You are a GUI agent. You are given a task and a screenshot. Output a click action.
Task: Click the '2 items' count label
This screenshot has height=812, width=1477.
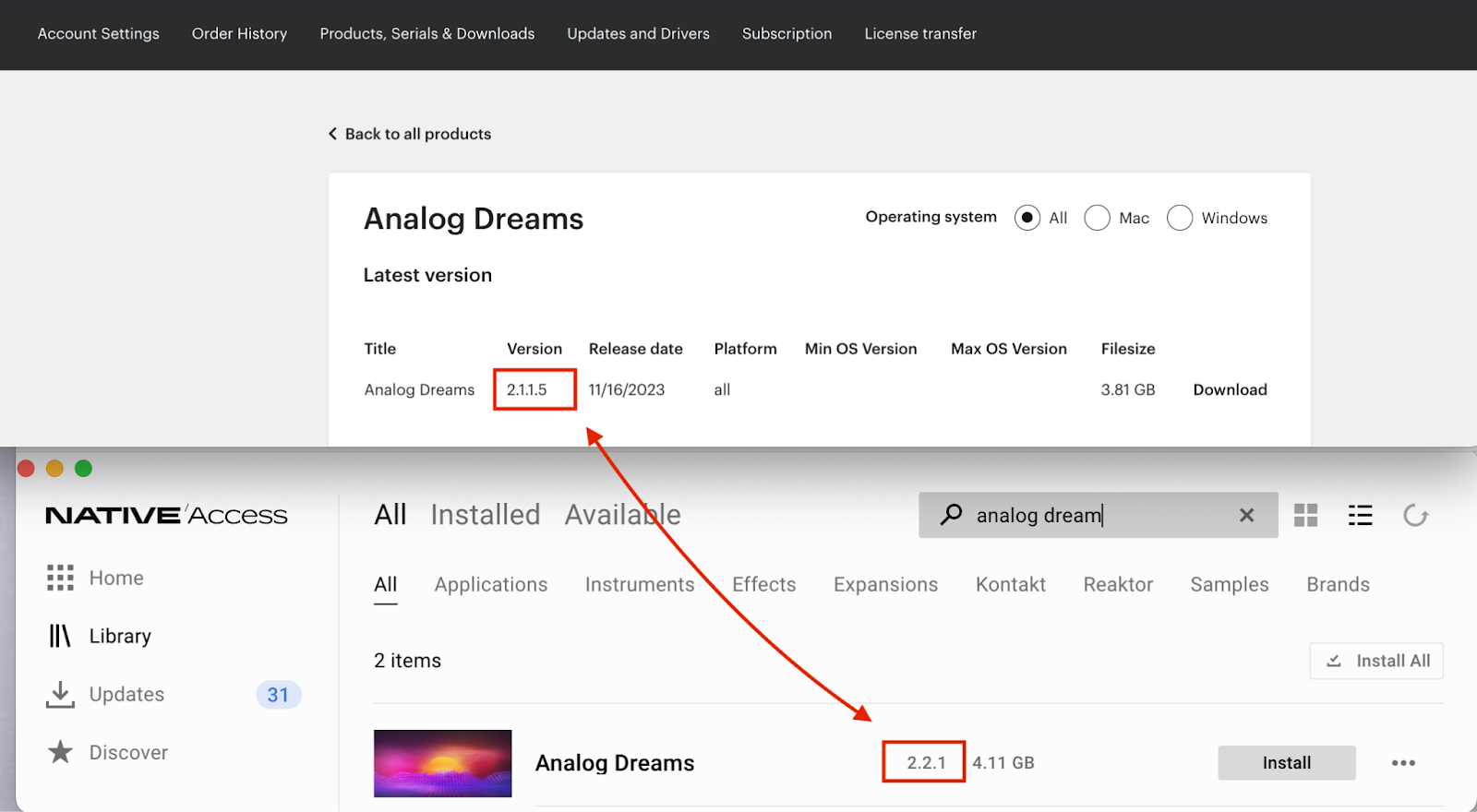point(407,661)
